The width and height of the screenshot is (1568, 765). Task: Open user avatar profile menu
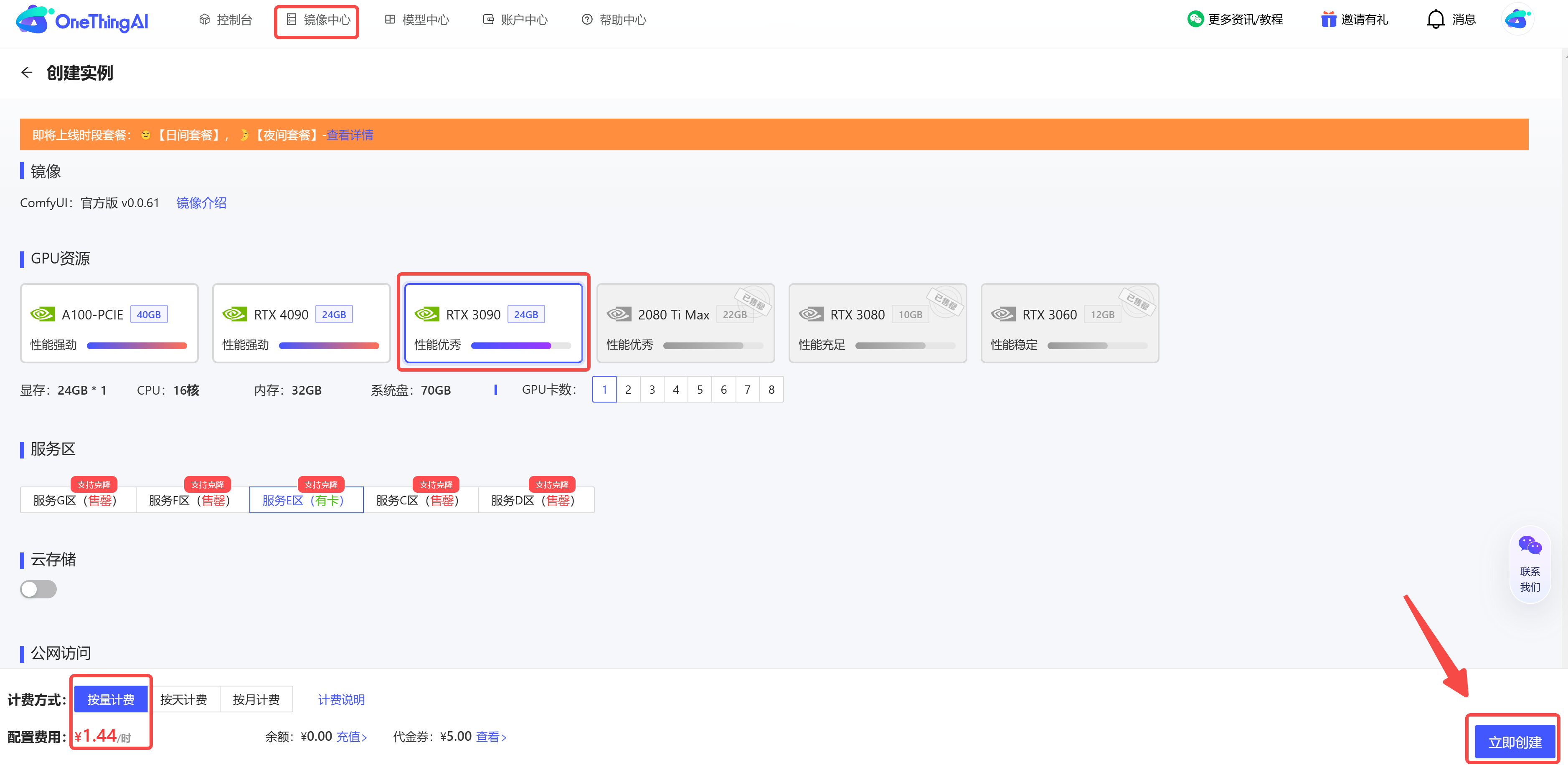[1517, 20]
